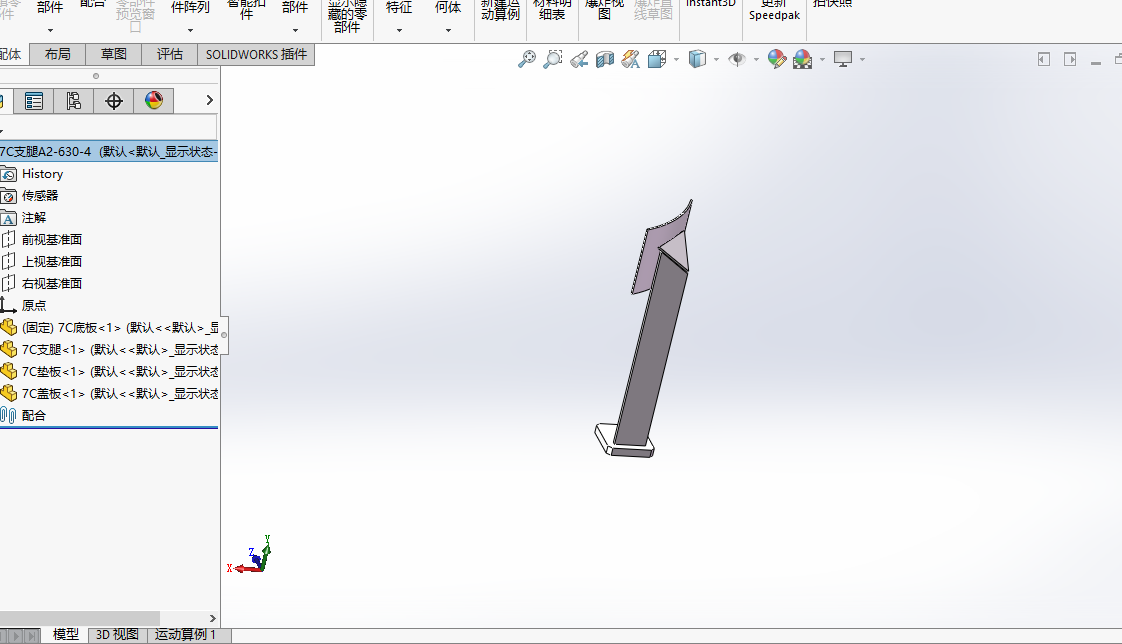Click the Zoom to Fit magnifier icon
This screenshot has width=1122, height=644.
pyautogui.click(x=527, y=59)
